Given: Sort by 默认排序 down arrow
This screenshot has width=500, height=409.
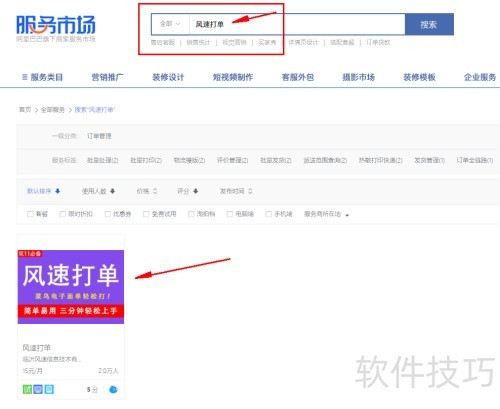Looking at the screenshot, I should (58, 191).
